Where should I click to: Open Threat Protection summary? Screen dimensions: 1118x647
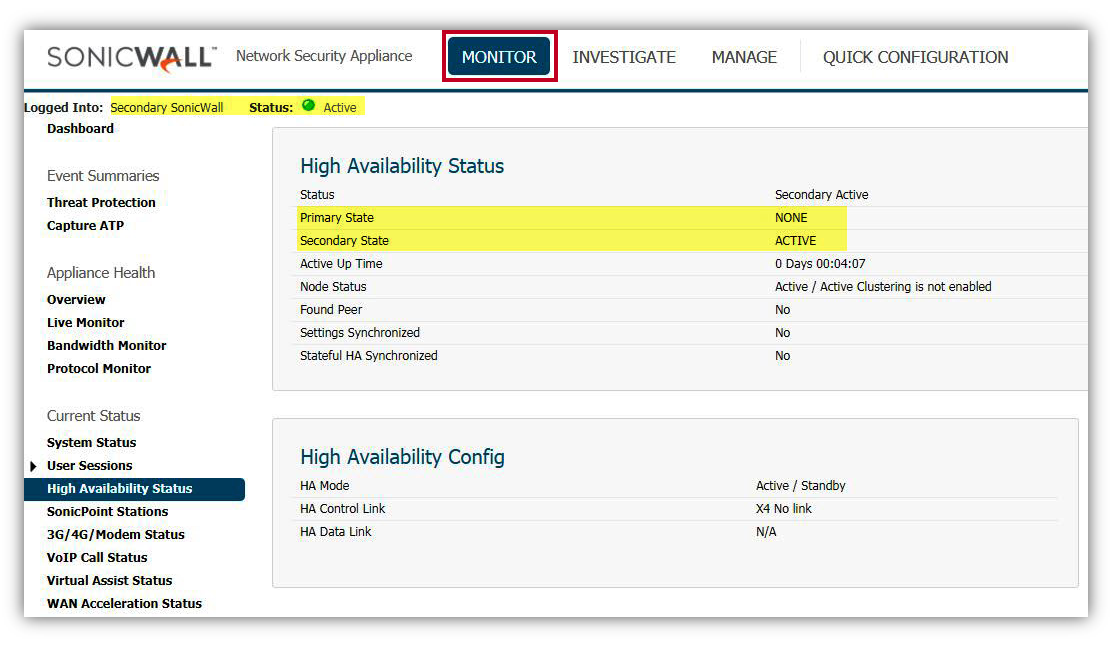point(101,203)
